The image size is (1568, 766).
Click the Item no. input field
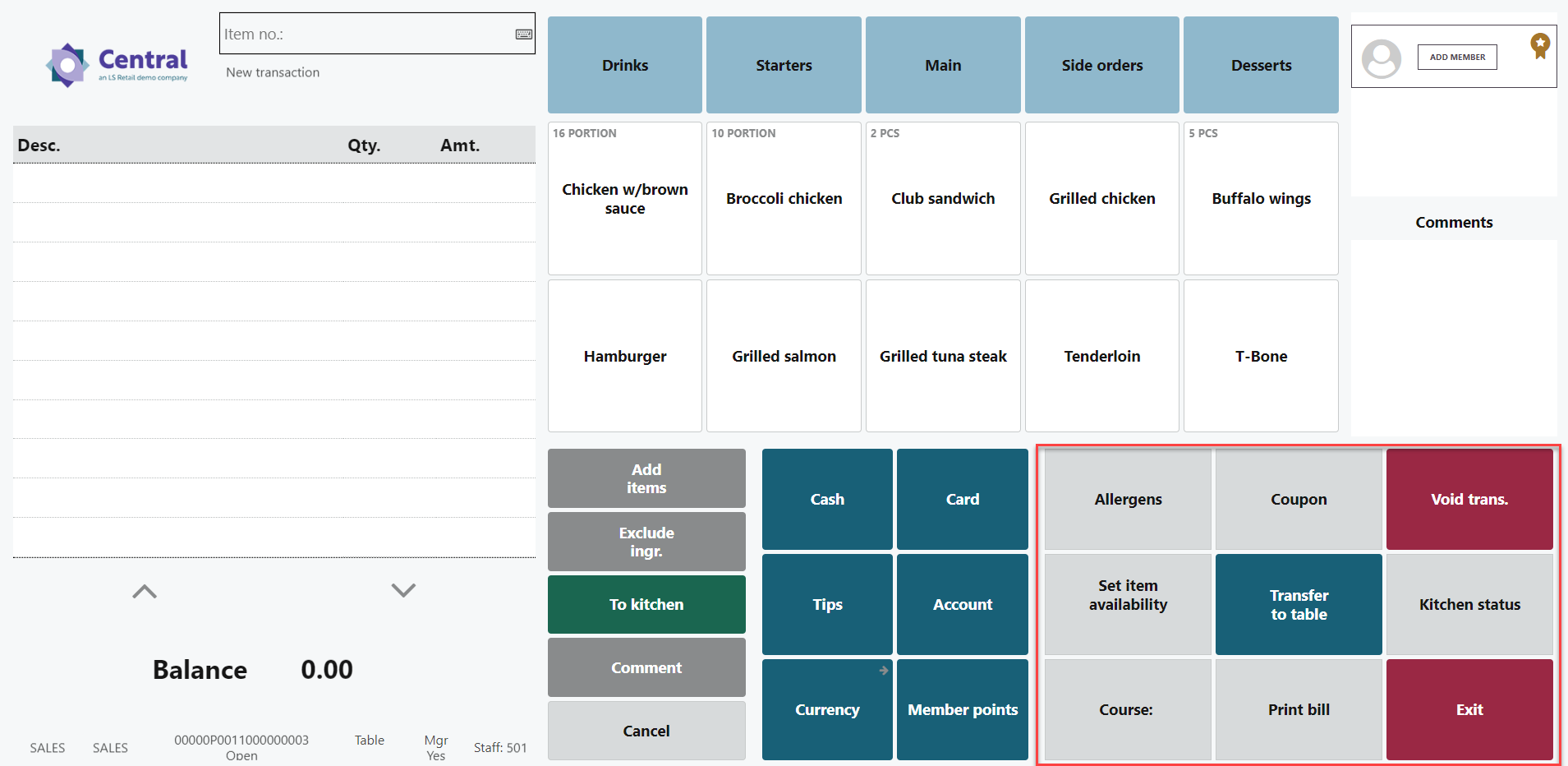[366, 35]
